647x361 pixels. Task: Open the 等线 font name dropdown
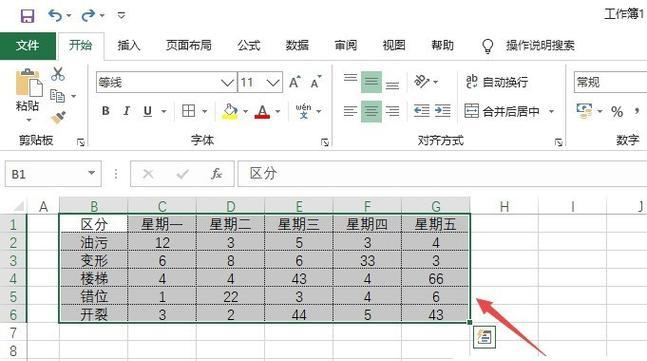[x=227, y=83]
